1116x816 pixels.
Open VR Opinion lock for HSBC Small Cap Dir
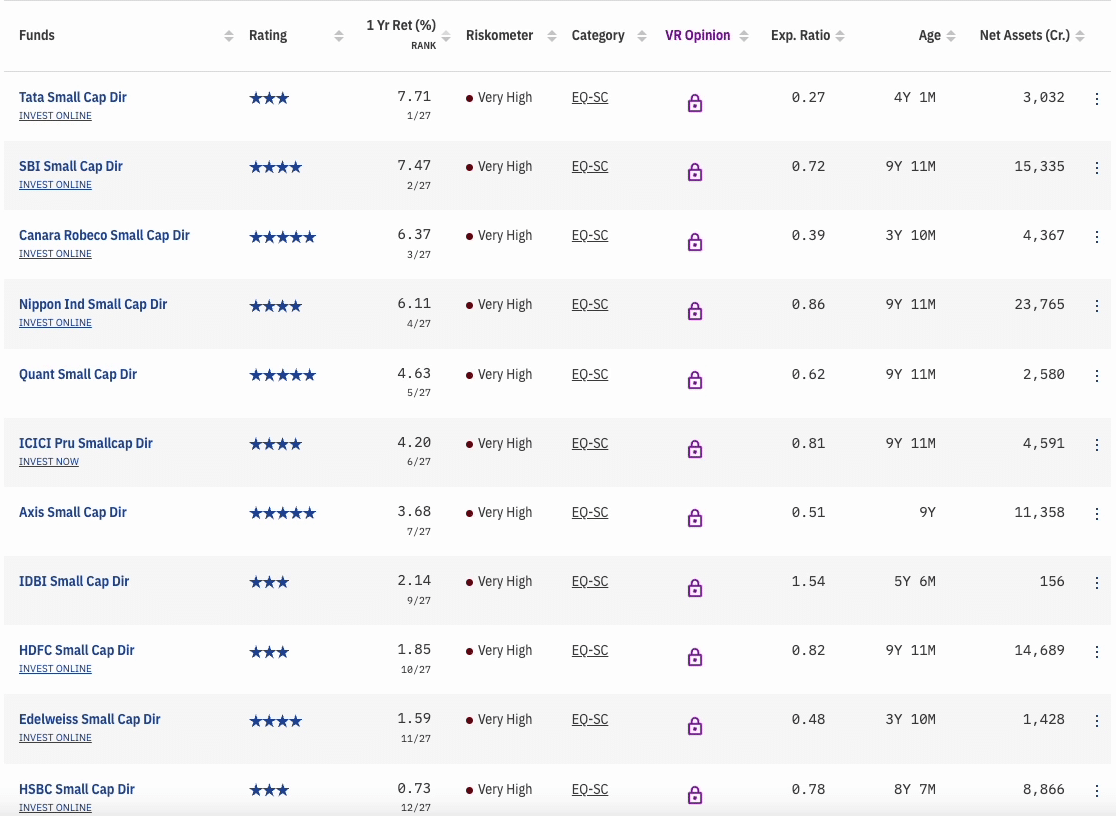(x=695, y=795)
